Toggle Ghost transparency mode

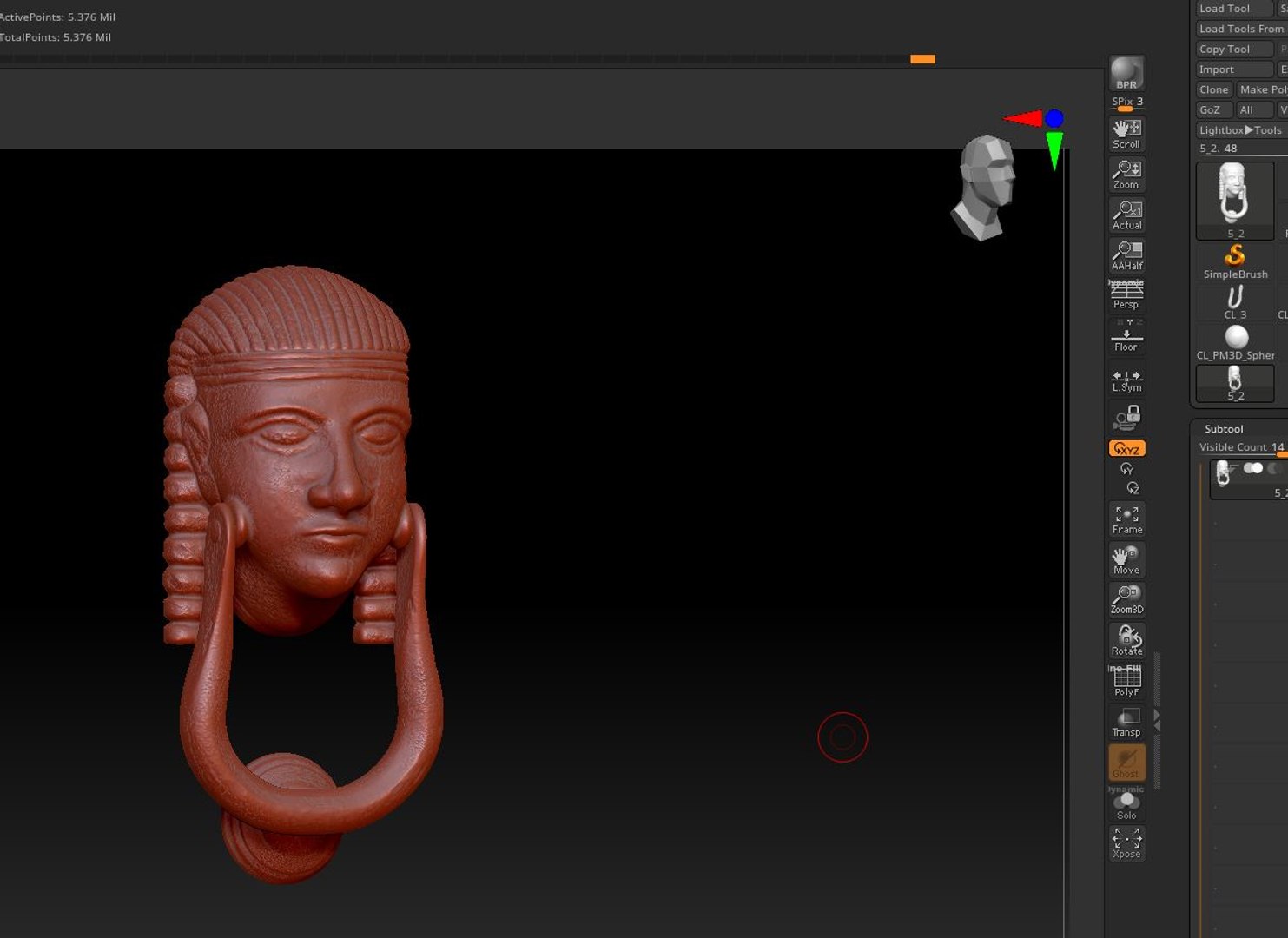pos(1126,763)
